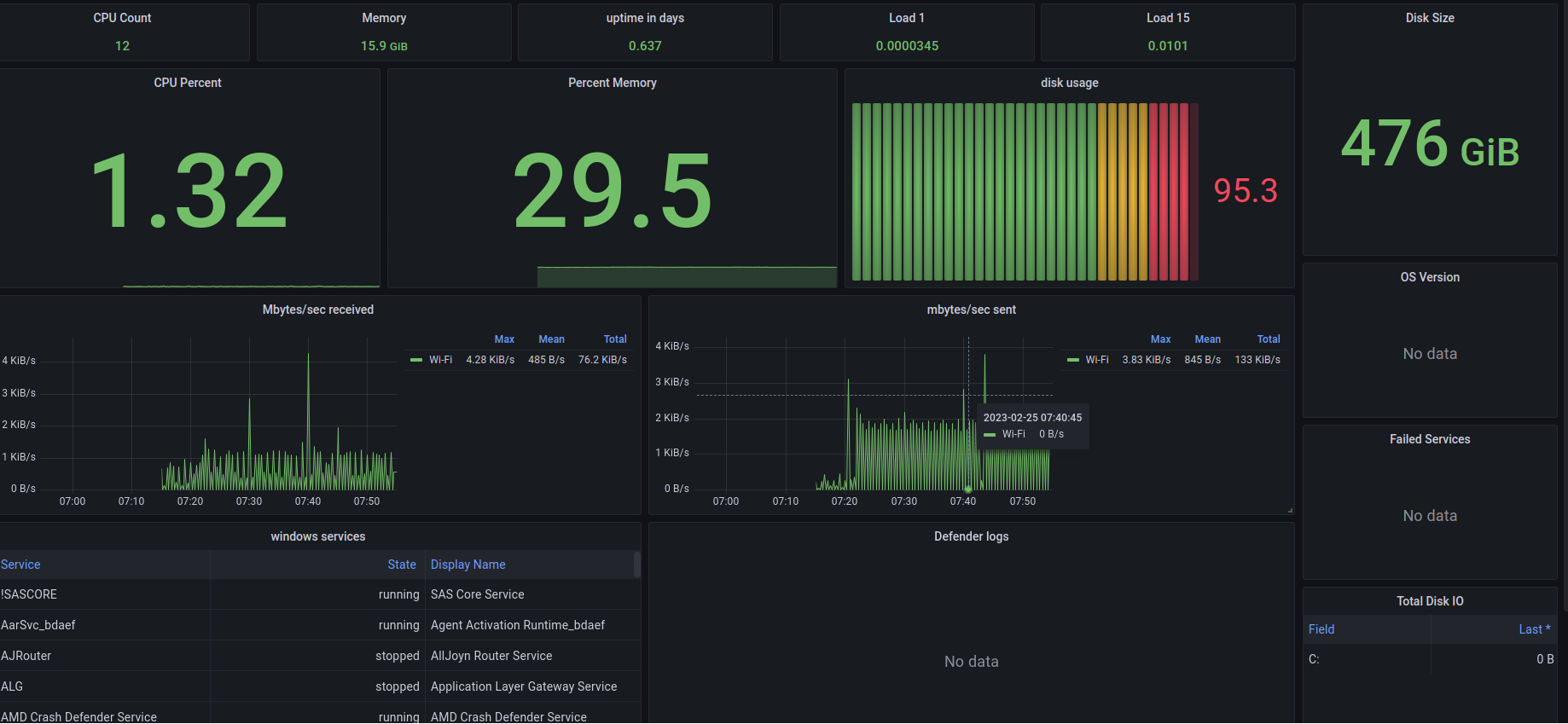The height and width of the screenshot is (724, 1568).
Task: Open the OS Version panel title
Action: click(x=1430, y=277)
